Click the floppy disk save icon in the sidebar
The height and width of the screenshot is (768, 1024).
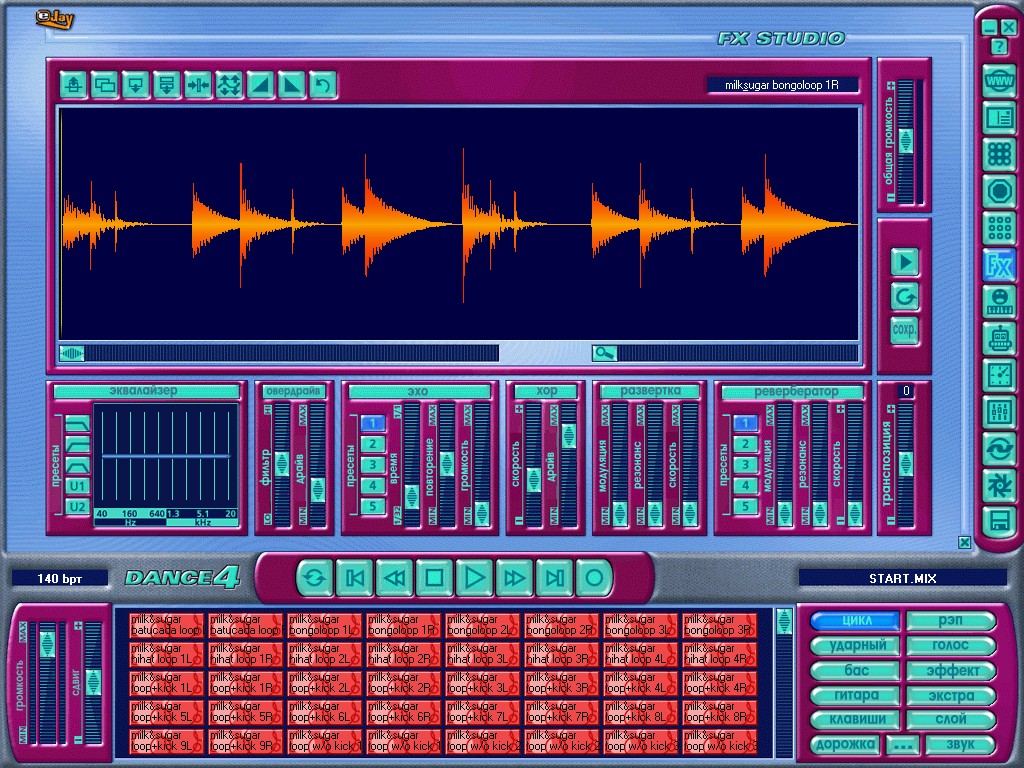click(998, 519)
